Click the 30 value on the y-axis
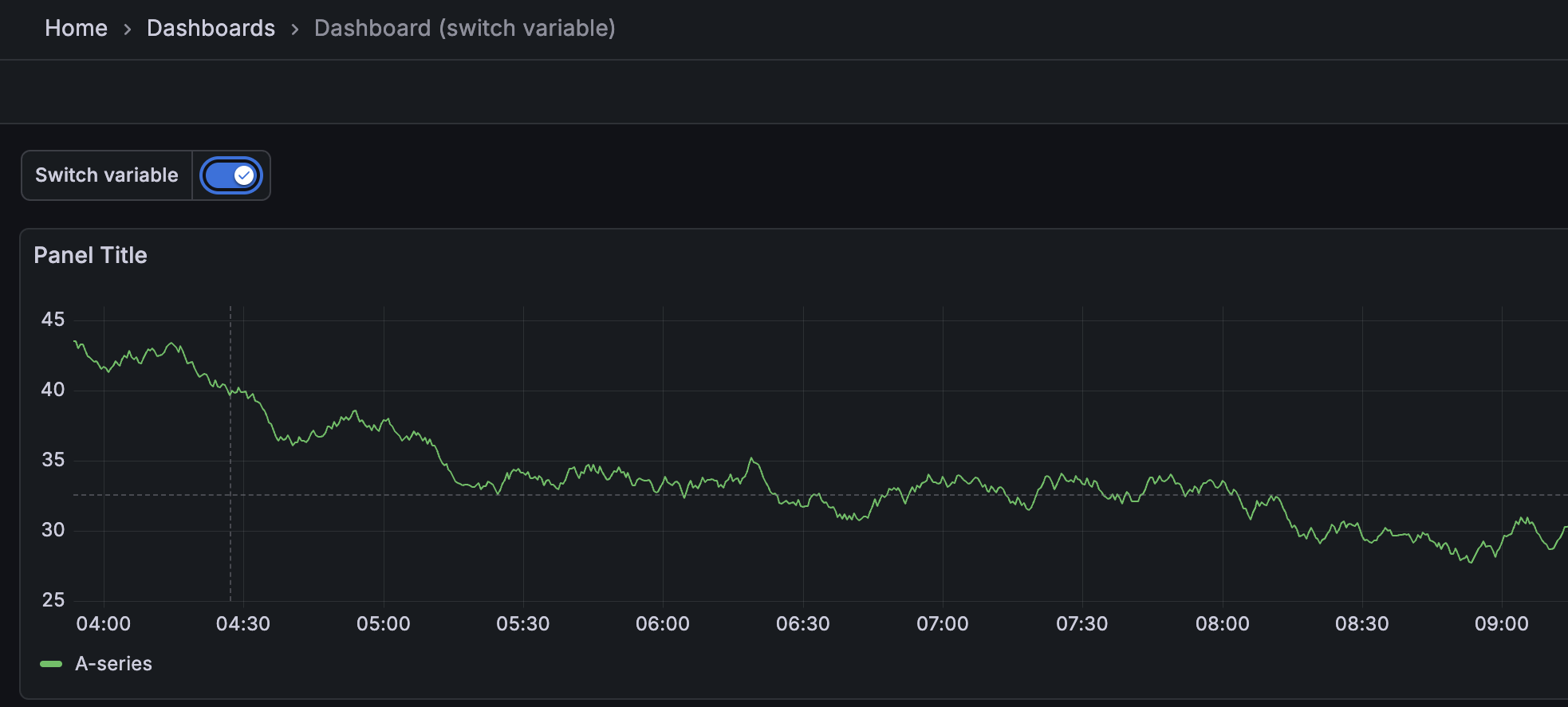1568x707 pixels. [x=53, y=530]
